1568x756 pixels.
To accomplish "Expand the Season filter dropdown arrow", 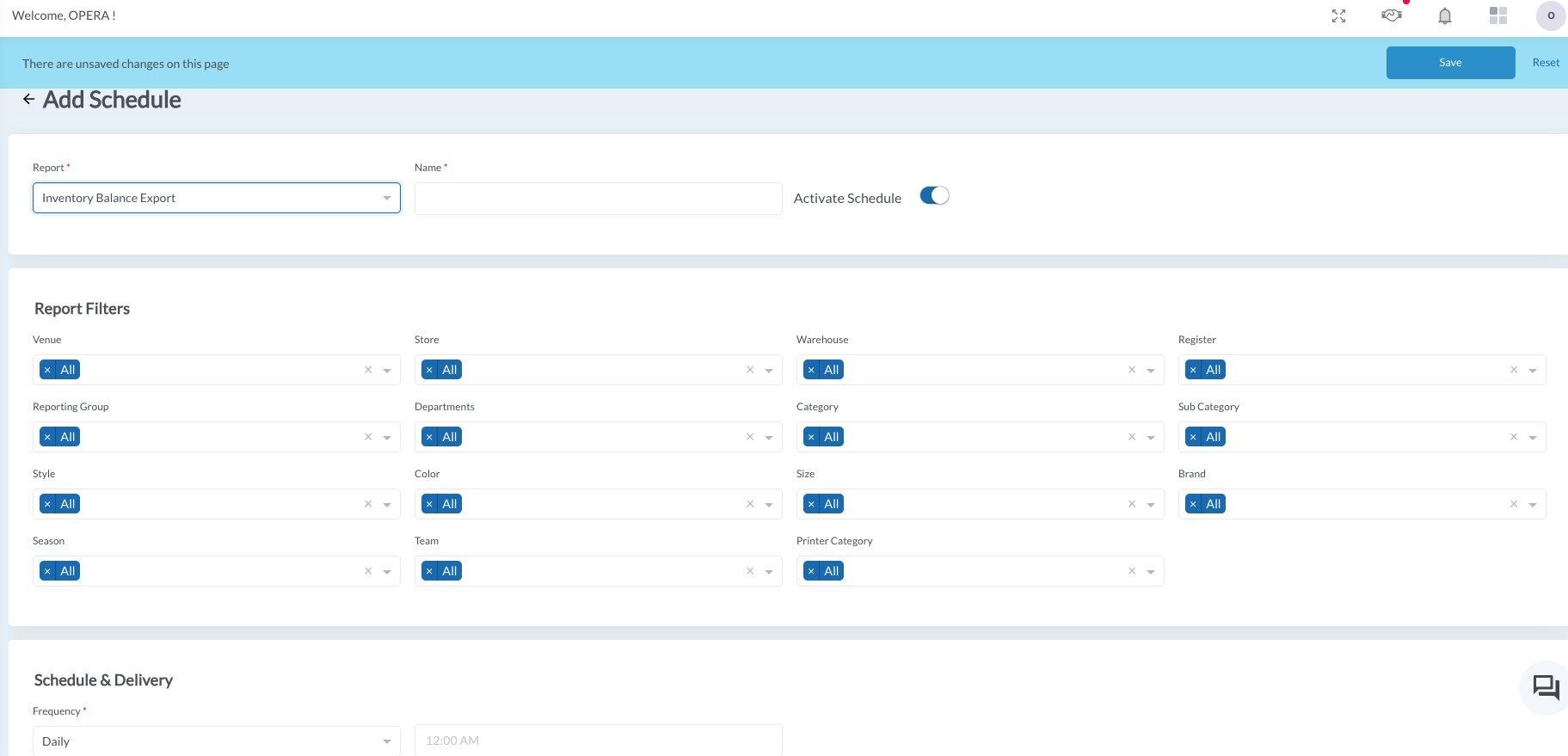I will pos(387,572).
